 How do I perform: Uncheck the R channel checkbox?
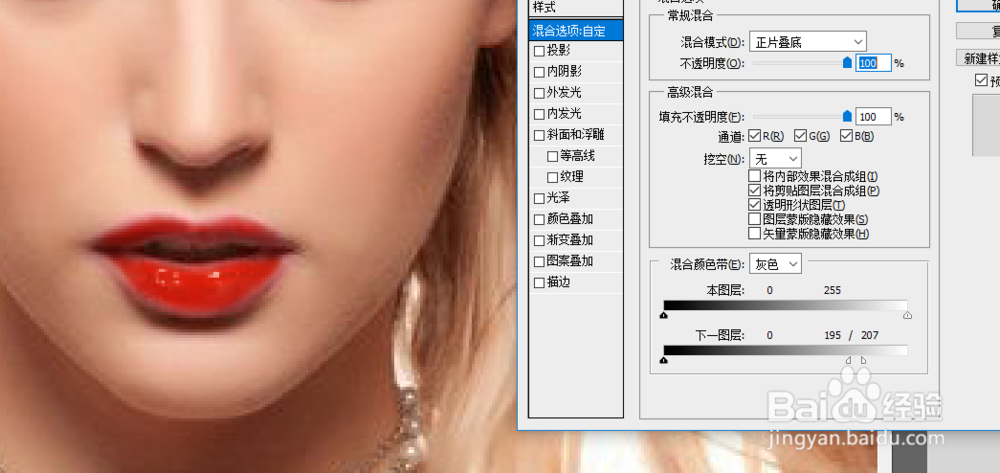point(754,136)
